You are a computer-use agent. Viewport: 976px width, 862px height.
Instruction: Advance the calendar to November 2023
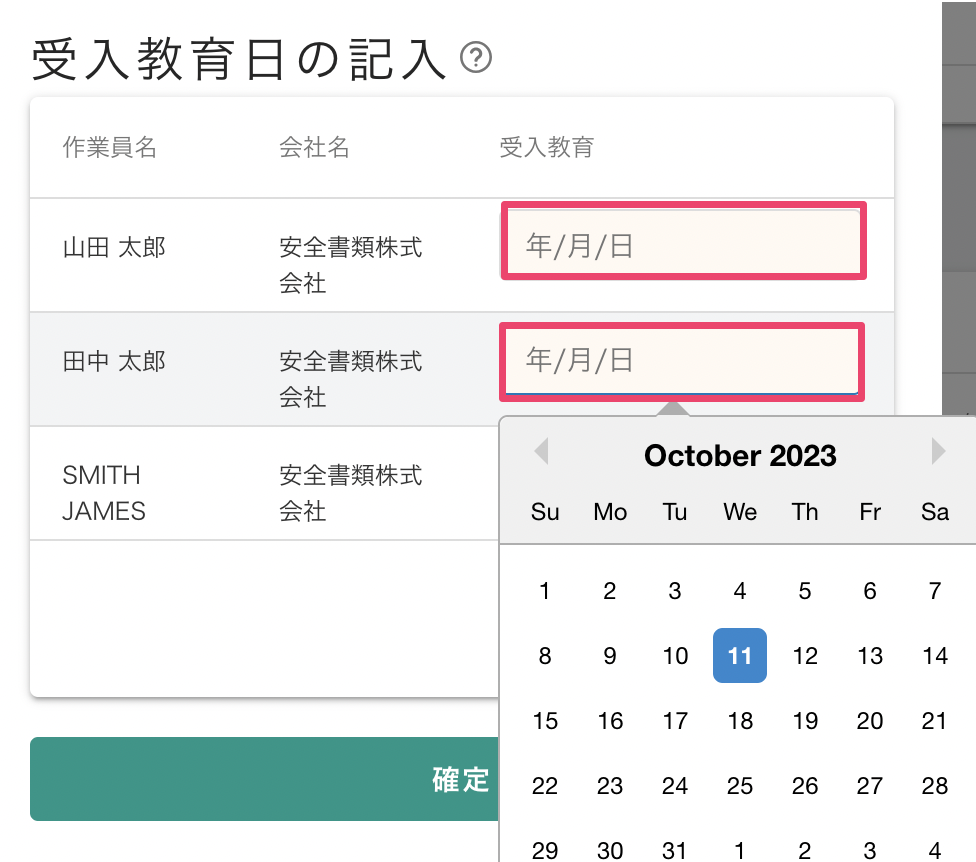pos(938,451)
